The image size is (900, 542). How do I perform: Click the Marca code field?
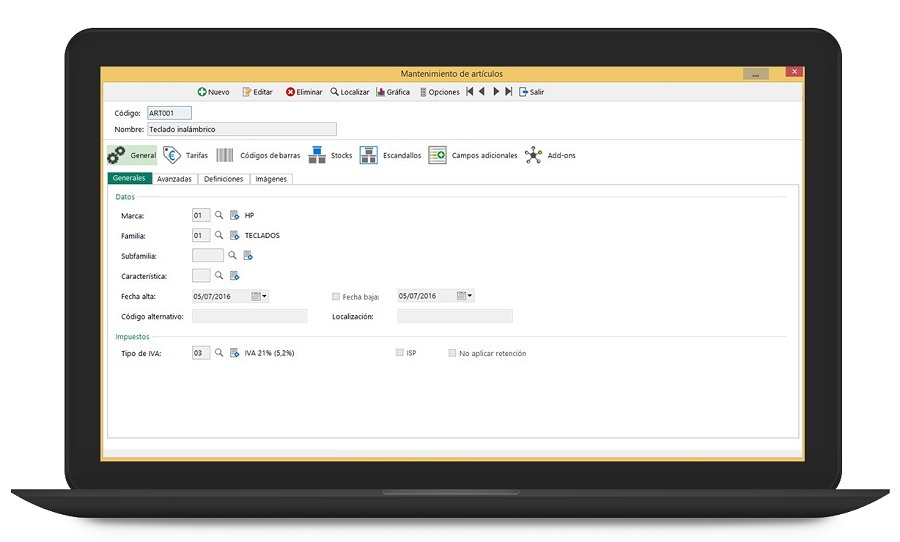(201, 215)
